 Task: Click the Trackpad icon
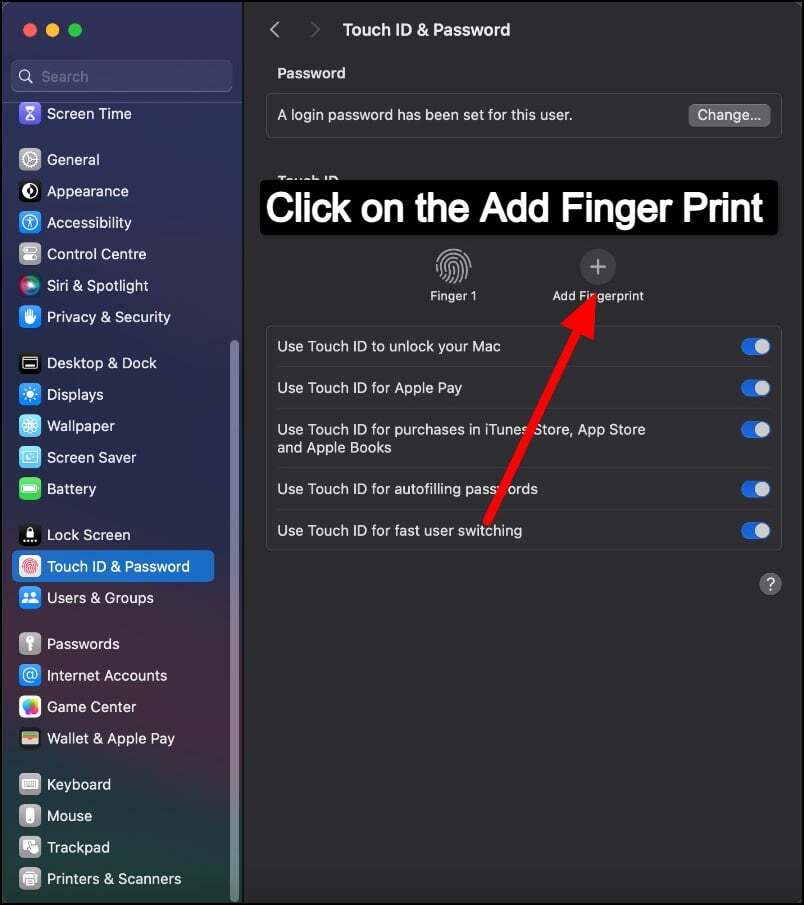click(30, 847)
